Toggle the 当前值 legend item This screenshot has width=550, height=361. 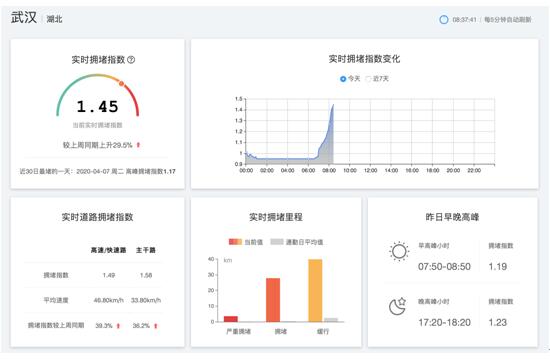pyautogui.click(x=246, y=242)
